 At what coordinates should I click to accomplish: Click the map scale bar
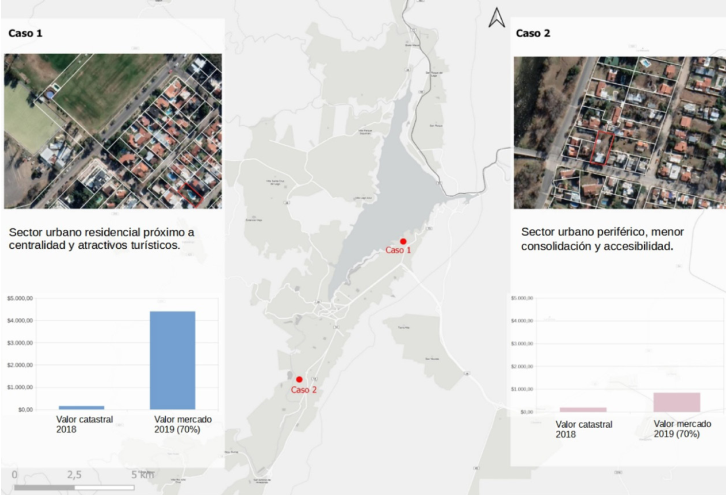75,487
